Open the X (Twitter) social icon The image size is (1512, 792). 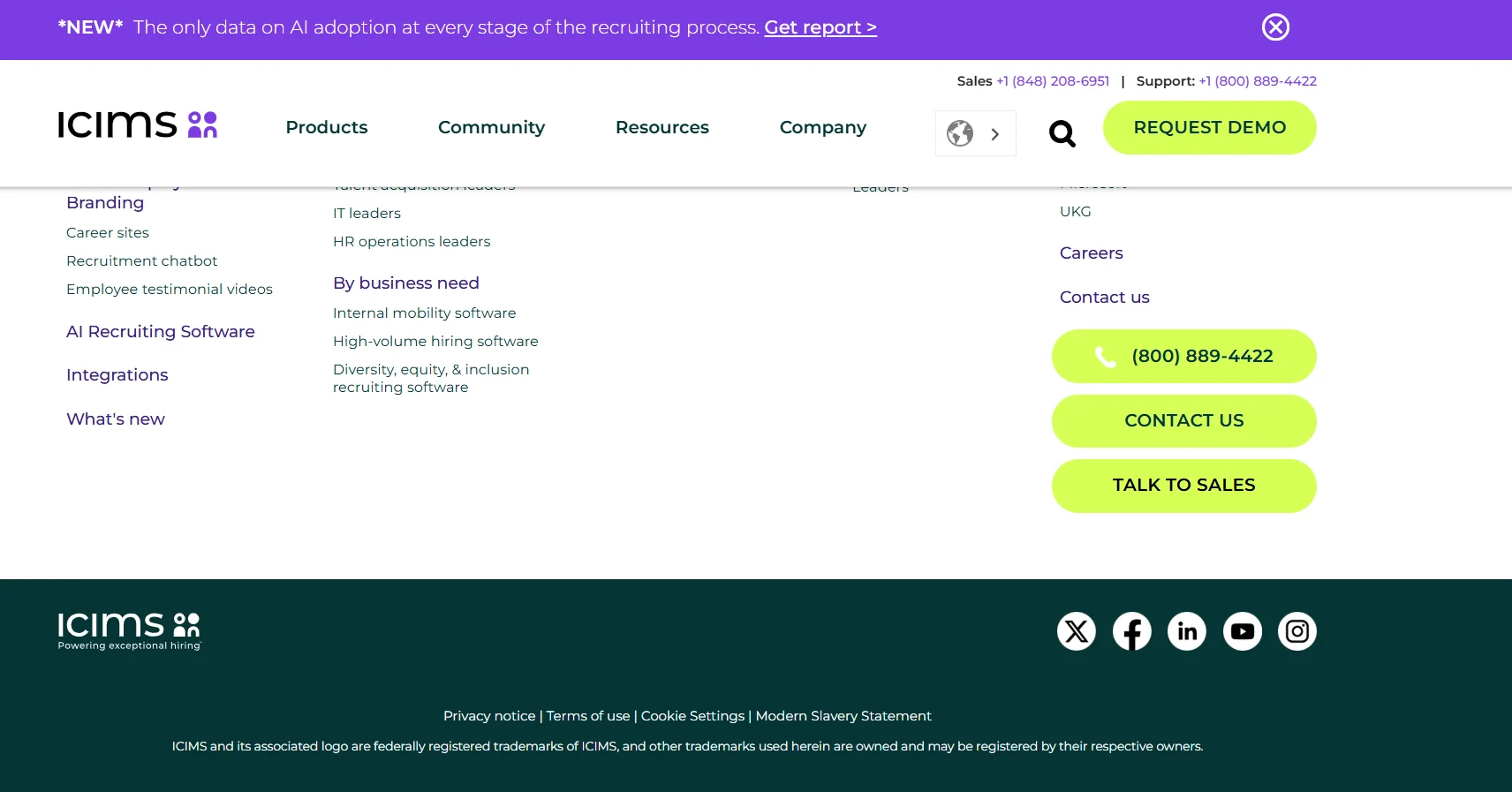(x=1077, y=631)
